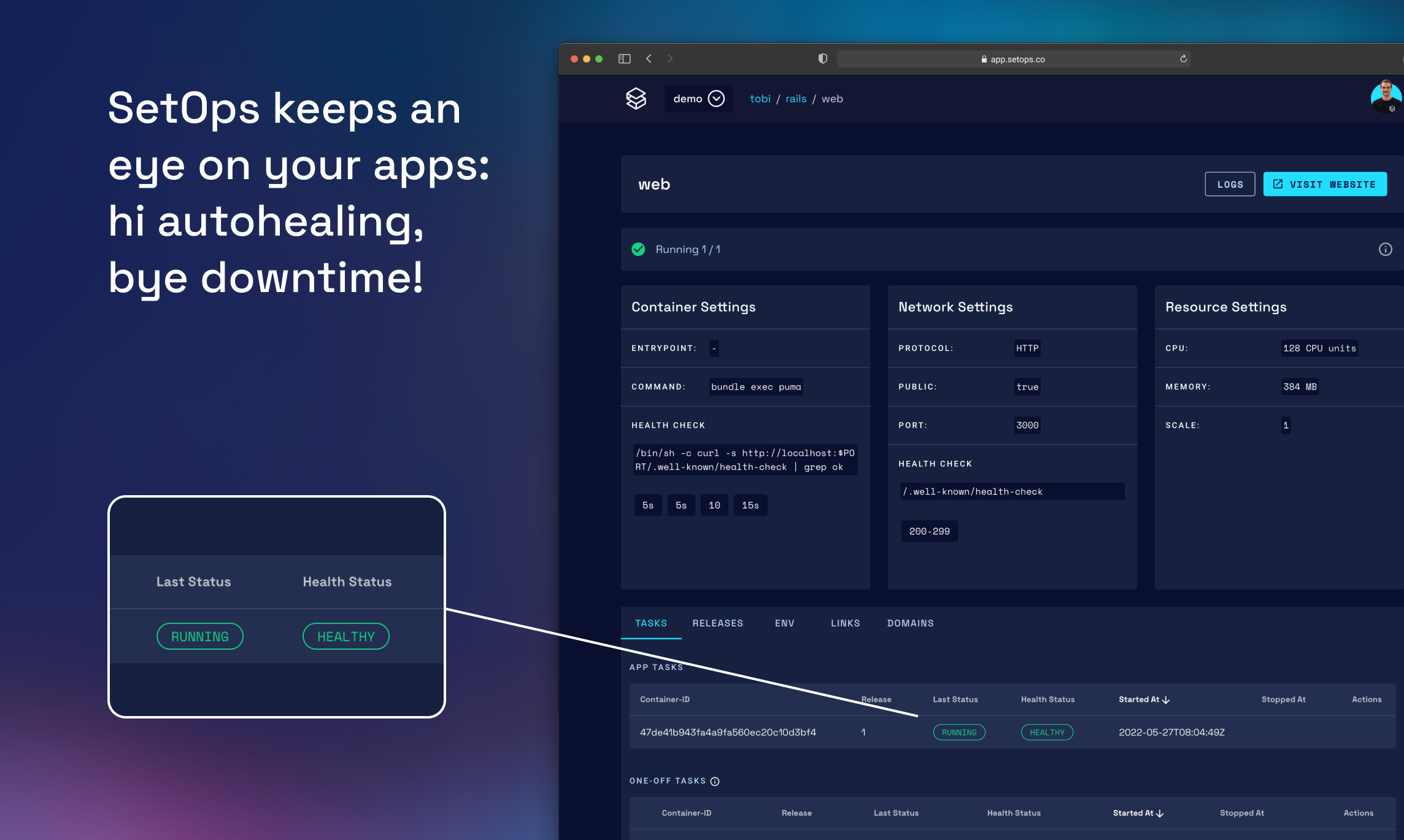Go back with browser back arrow
Viewport: 1404px width, 840px height.
pos(649,59)
